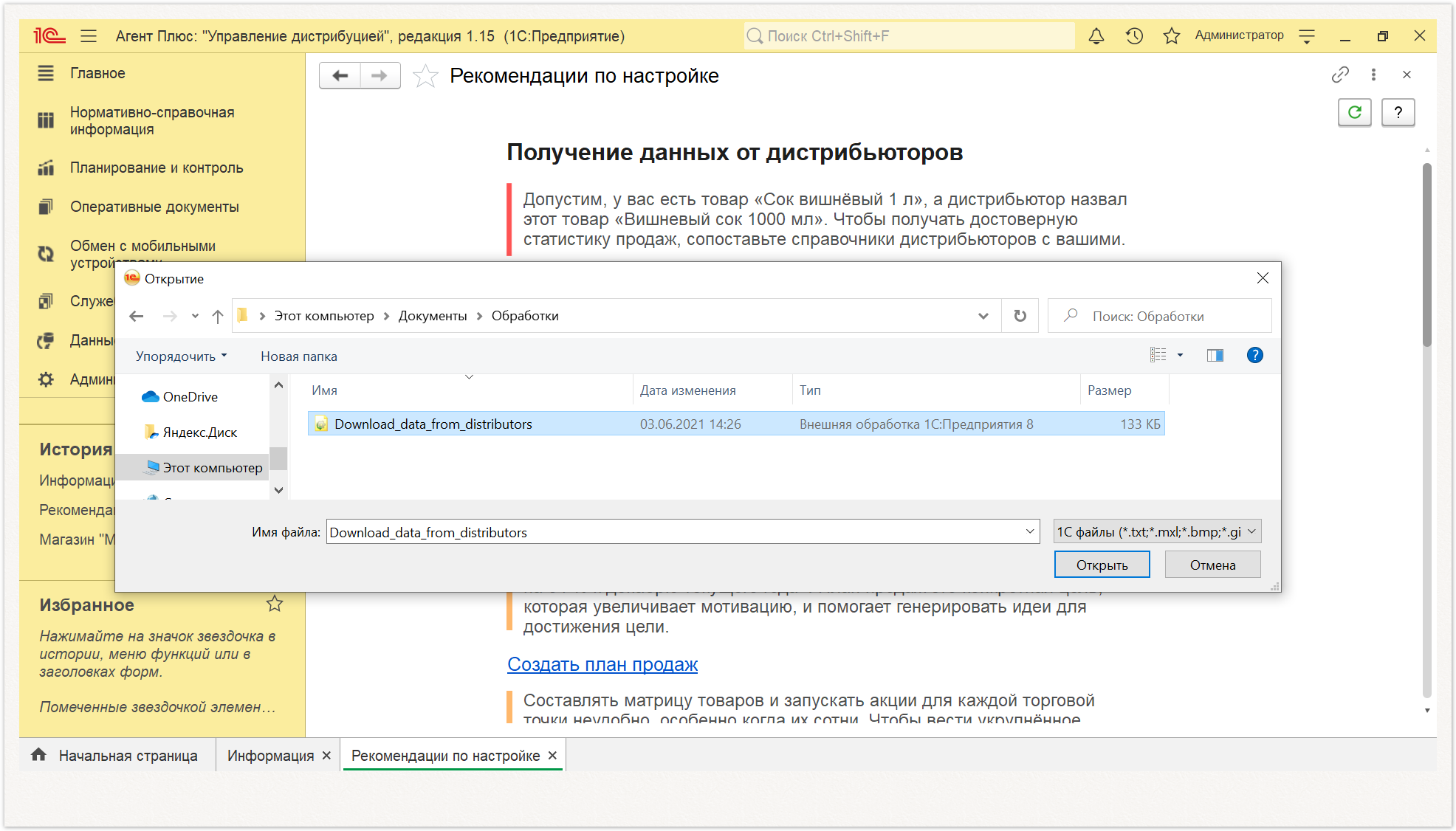This screenshot has width=1456, height=831.
Task: Add Рекомендации по настройке page to favorites star
Action: pyautogui.click(x=425, y=76)
